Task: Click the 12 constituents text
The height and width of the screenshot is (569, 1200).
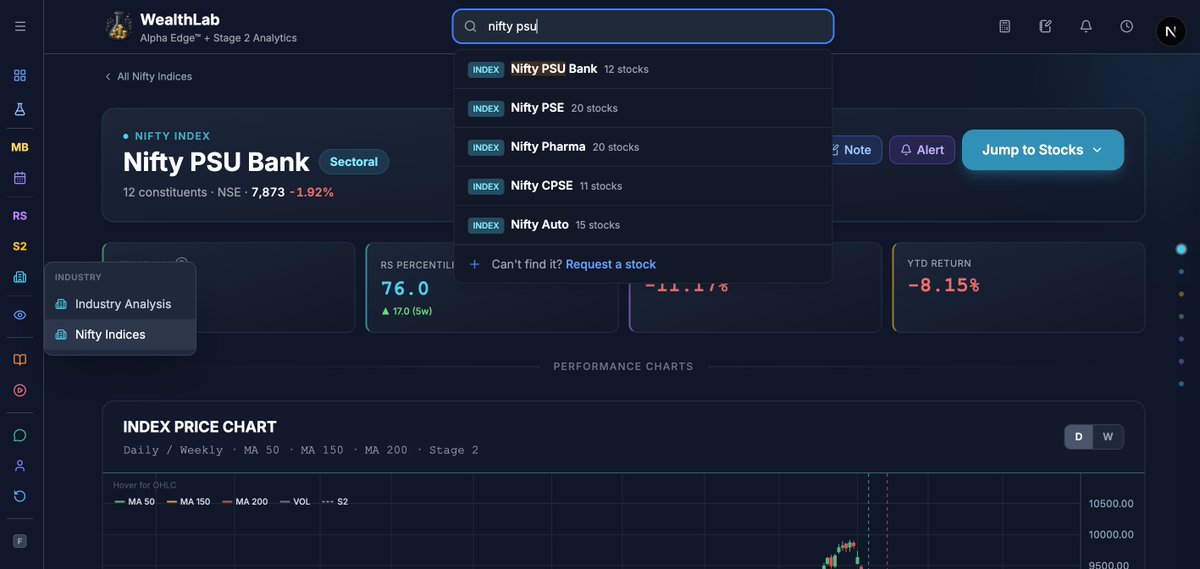Action: click(165, 192)
